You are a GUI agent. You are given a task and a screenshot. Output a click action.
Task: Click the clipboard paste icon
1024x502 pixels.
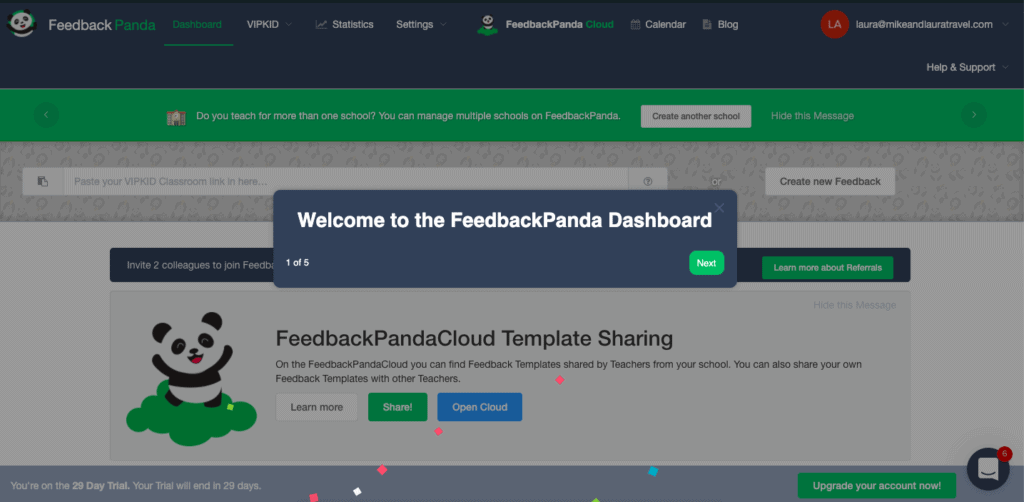point(43,181)
